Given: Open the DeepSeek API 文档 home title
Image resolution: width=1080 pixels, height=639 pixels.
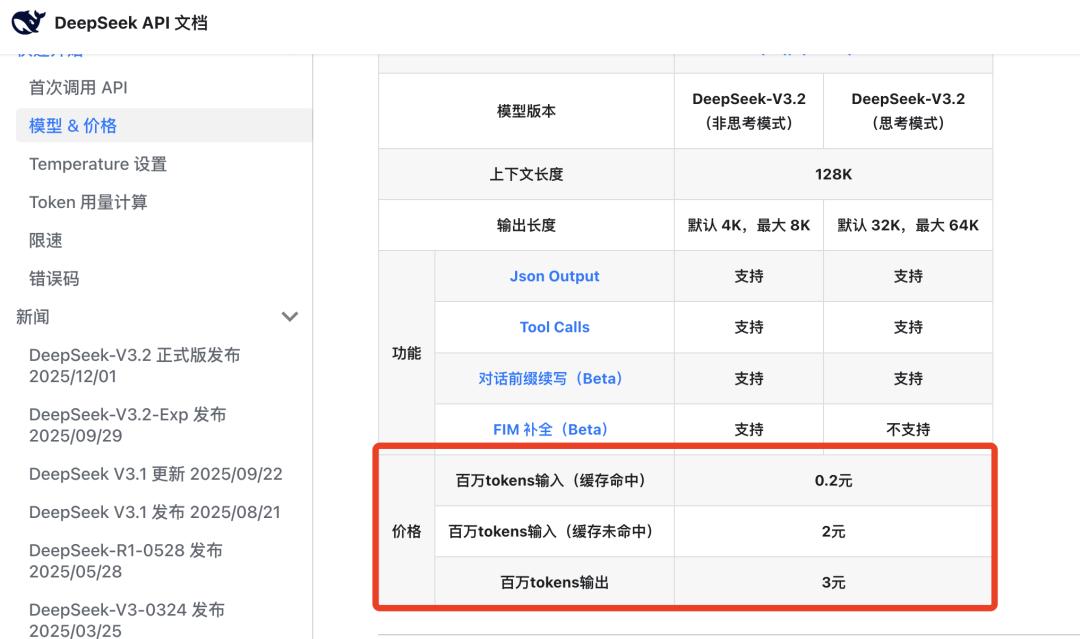Looking at the screenshot, I should (130, 22).
